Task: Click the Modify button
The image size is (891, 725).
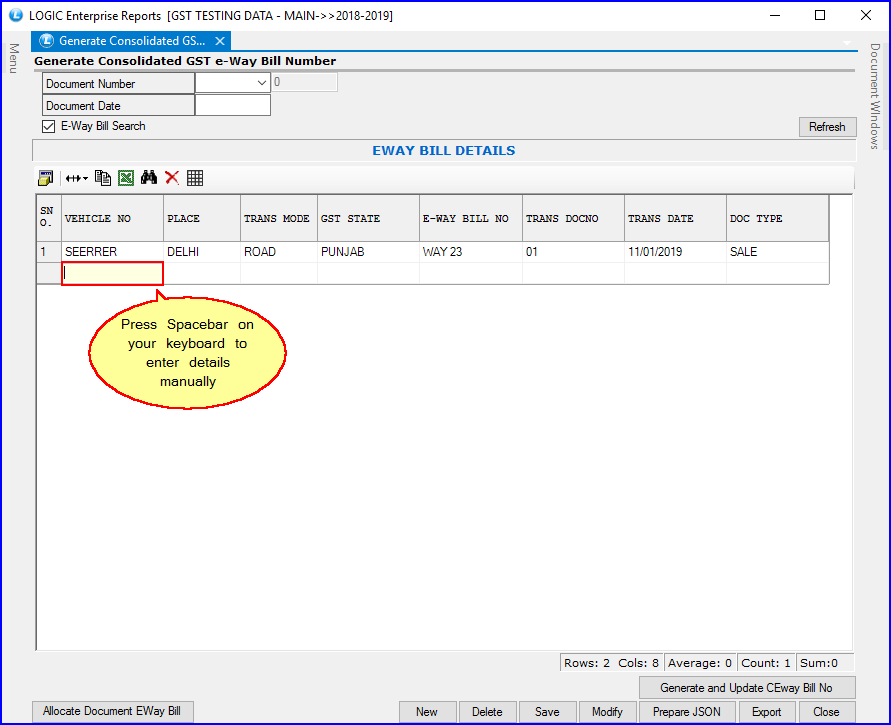Action: (x=607, y=712)
